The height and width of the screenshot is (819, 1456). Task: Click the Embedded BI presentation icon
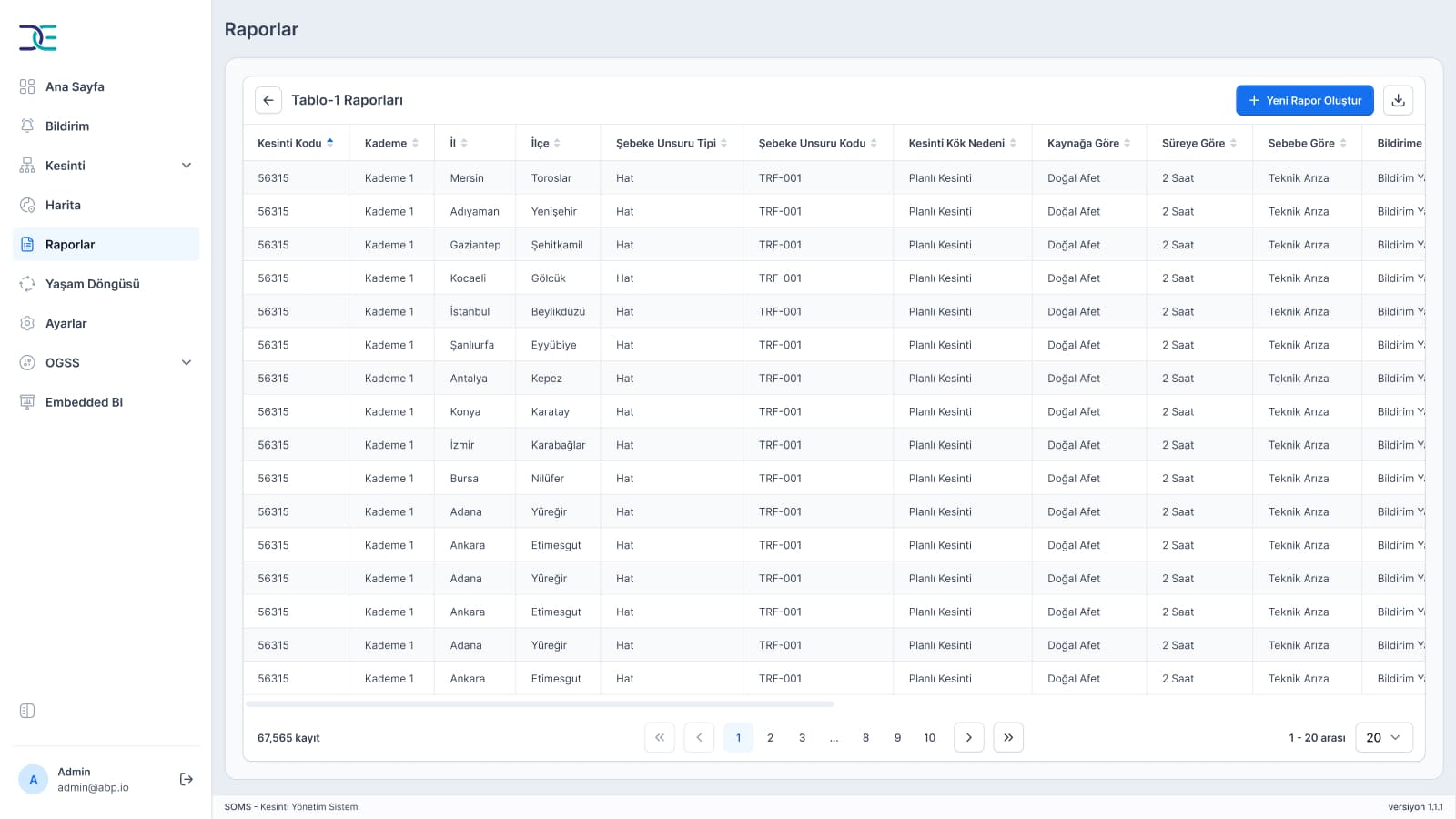pyautogui.click(x=27, y=402)
